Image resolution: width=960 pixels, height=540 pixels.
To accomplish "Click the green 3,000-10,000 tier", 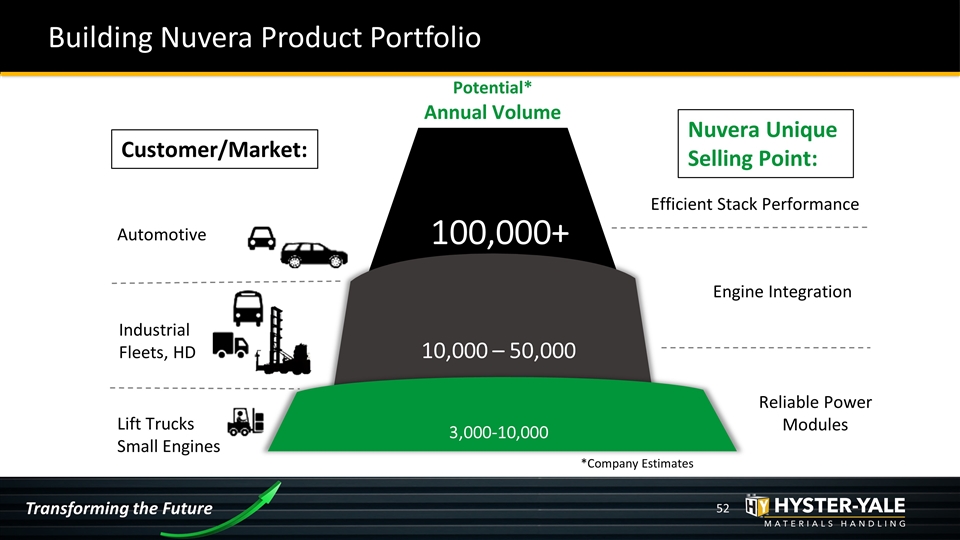I will pos(502,416).
